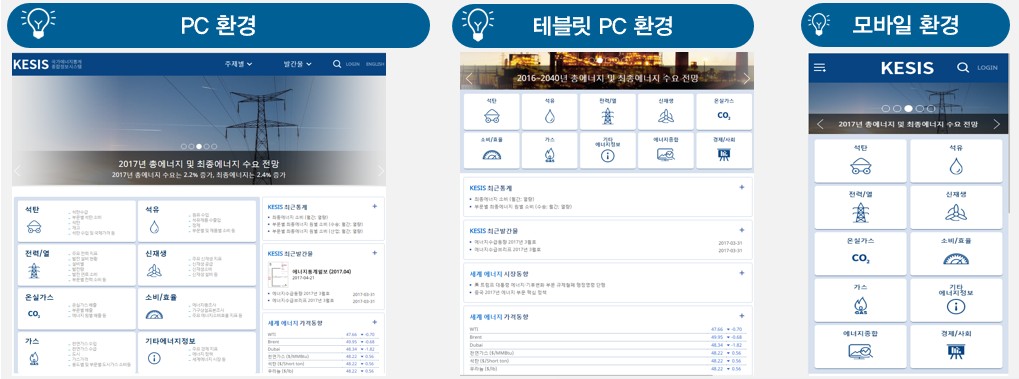Expand the 발간물 dropdown menu
Screen dimensions: 1019x379
coord(298,64)
